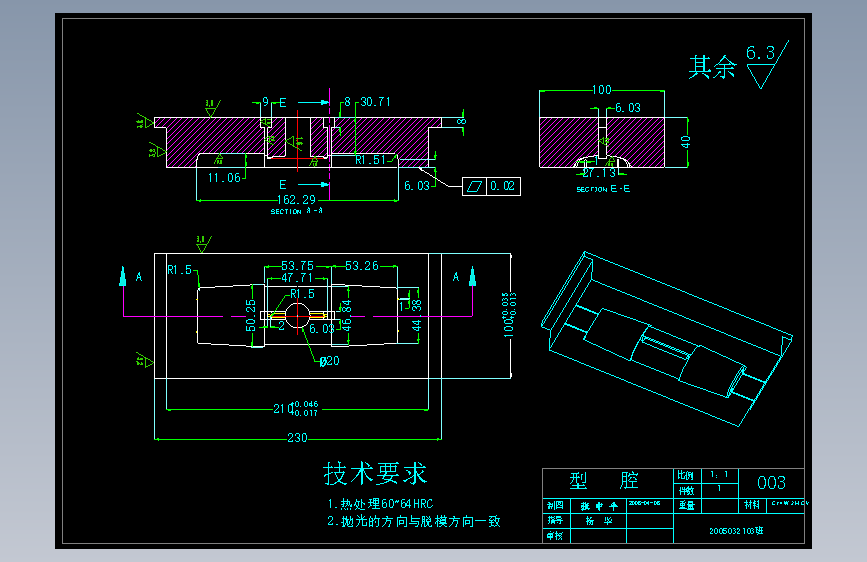Select the vertical '100' dimension with +0.035 tolerance
The height and width of the screenshot is (562, 867).
click(509, 314)
